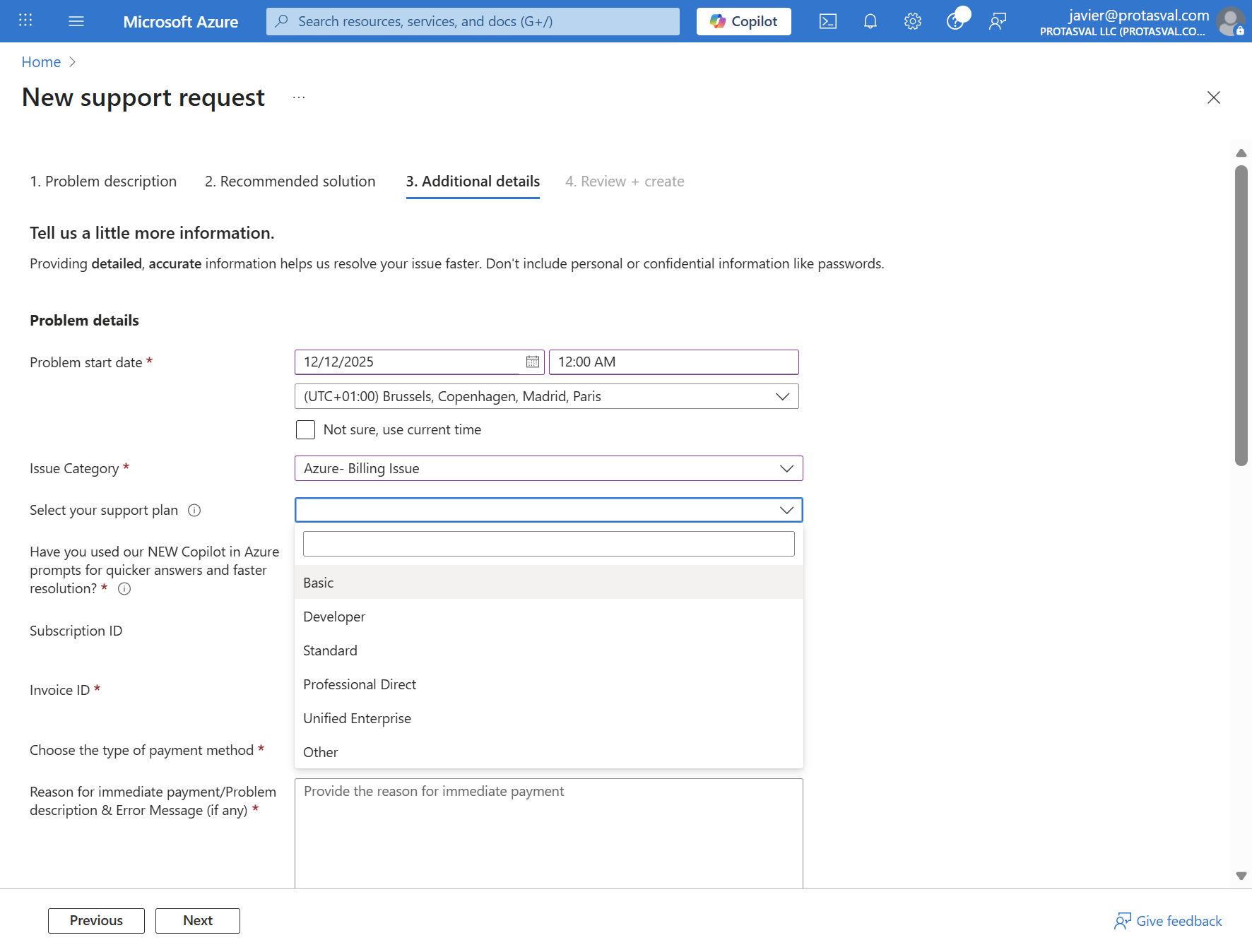
Task: Switch to Recommended solution tab
Action: tap(290, 182)
